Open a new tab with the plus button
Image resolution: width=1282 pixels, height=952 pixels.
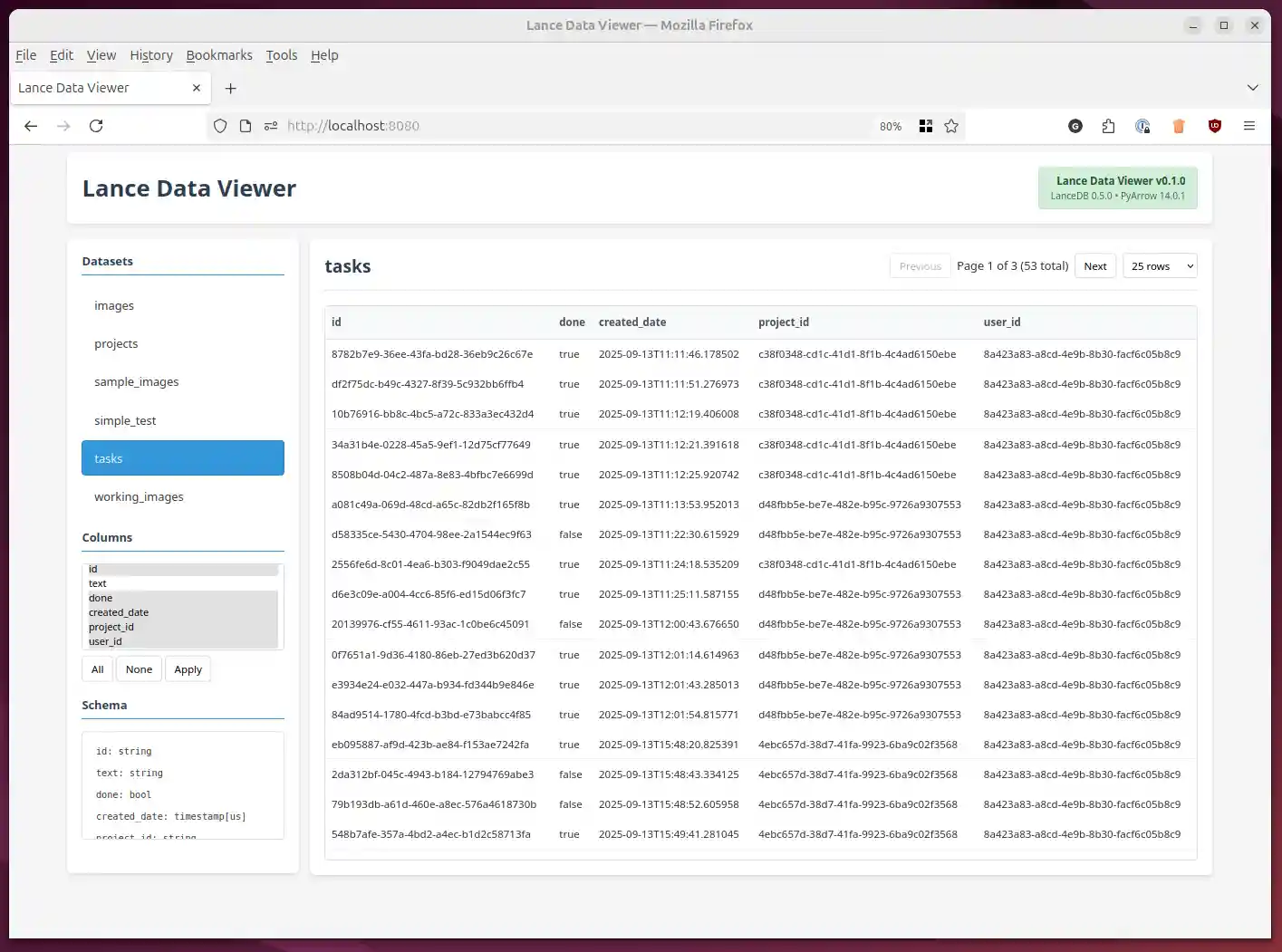pyautogui.click(x=230, y=88)
